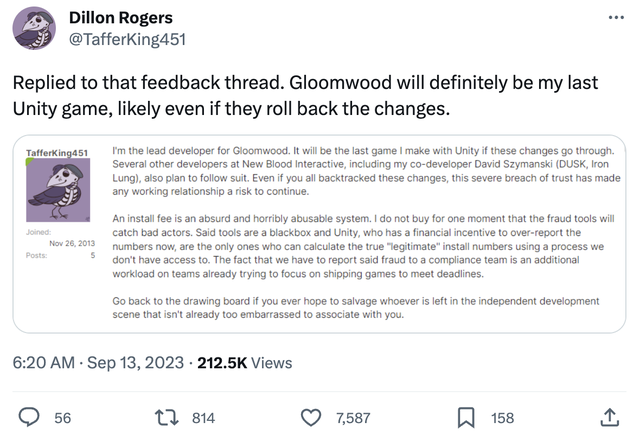
Task: Click the reply speech bubble icon
Action: pyautogui.click(x=31, y=417)
